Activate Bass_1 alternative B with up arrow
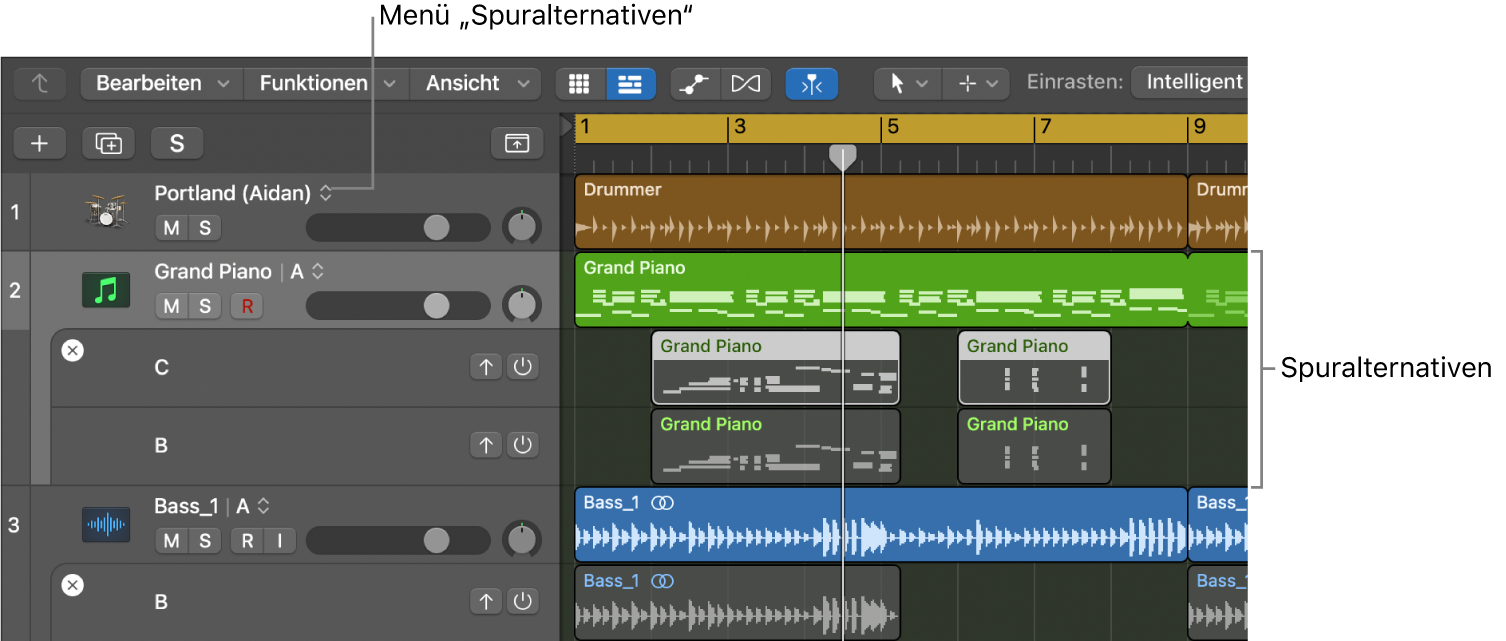This screenshot has height=641, width=1506. (x=487, y=601)
